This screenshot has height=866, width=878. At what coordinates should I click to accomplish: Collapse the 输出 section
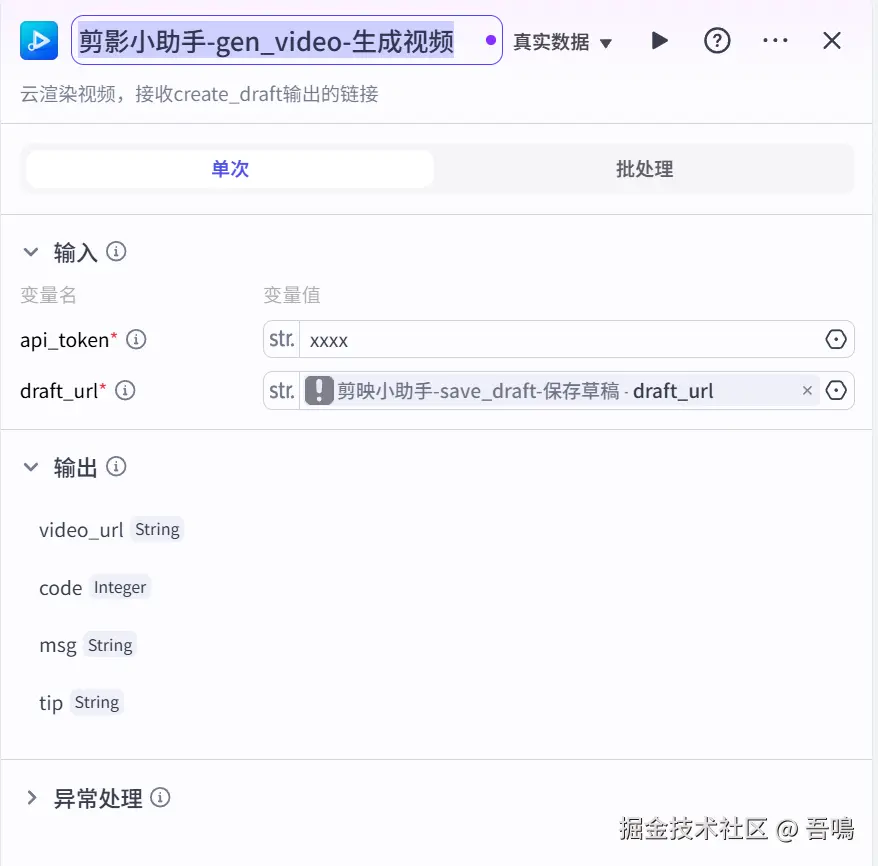point(31,467)
